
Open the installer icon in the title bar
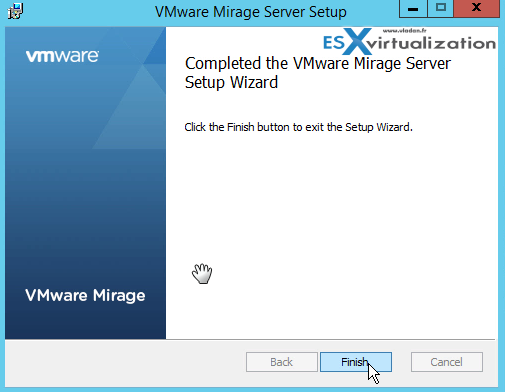click(15, 11)
